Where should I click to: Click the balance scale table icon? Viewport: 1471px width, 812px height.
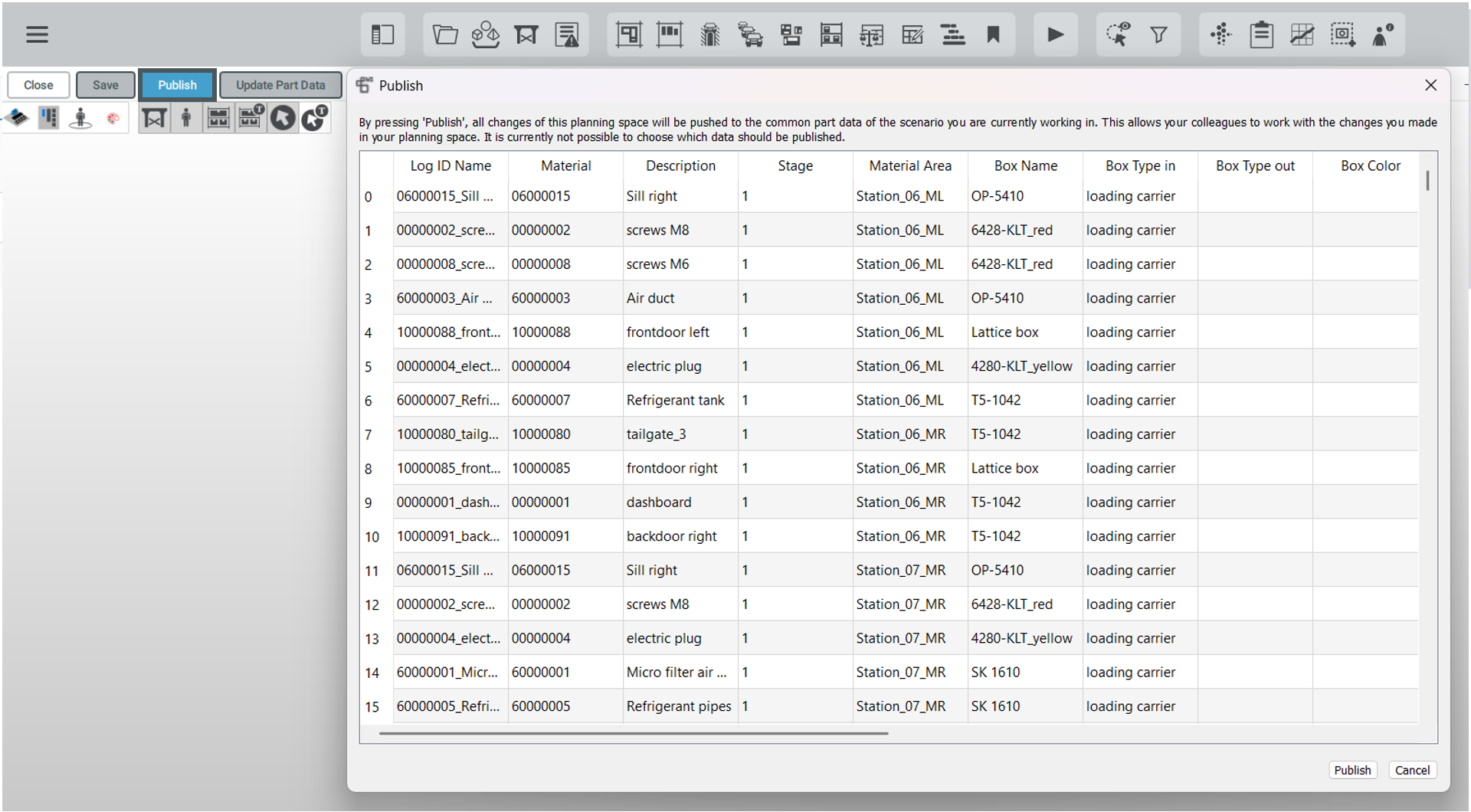[x=872, y=34]
